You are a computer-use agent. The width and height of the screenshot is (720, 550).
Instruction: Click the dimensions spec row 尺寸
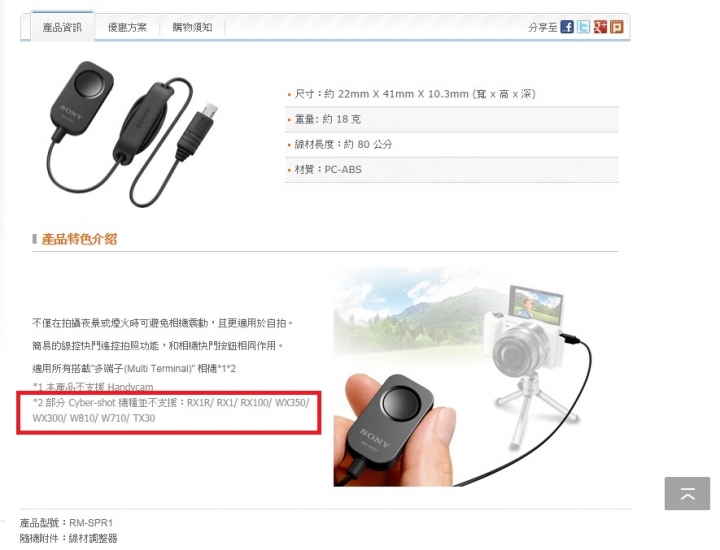click(x=452, y=94)
